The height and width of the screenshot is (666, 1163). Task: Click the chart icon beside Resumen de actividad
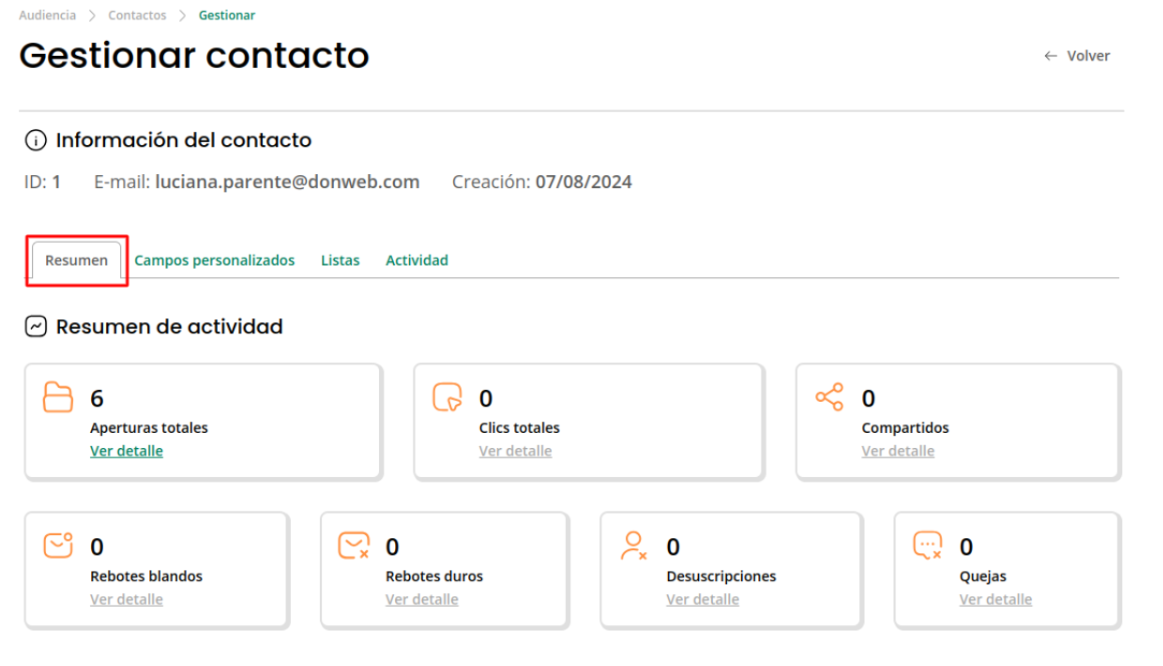coord(36,326)
